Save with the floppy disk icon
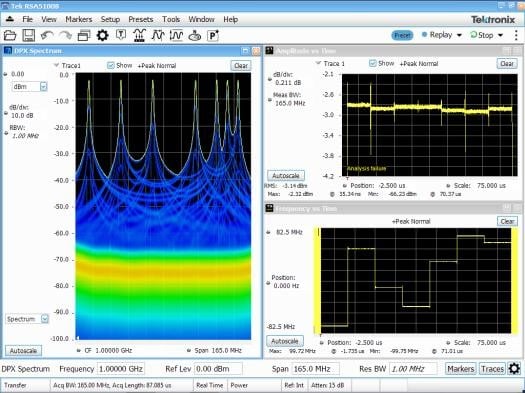This screenshot has width=525, height=393. pos(29,35)
